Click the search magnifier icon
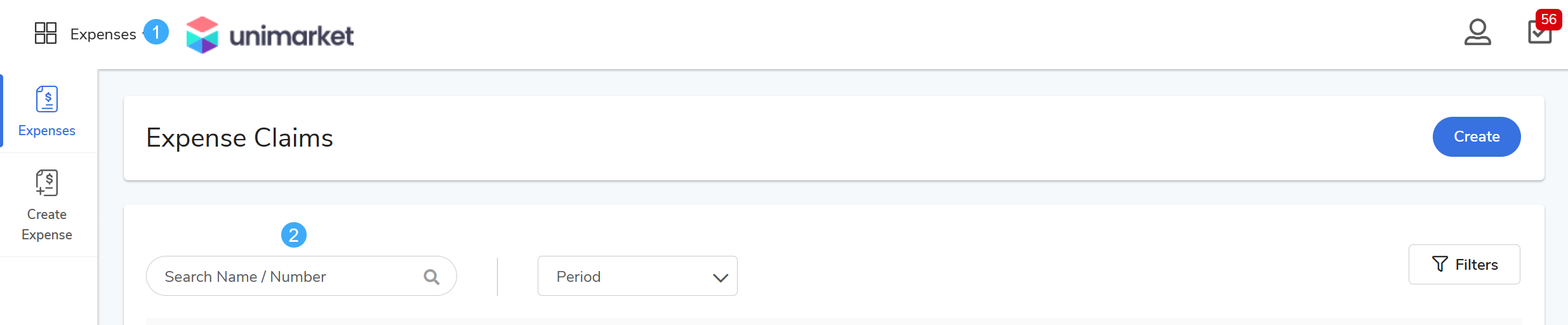Image resolution: width=1568 pixels, height=325 pixels. [432, 277]
